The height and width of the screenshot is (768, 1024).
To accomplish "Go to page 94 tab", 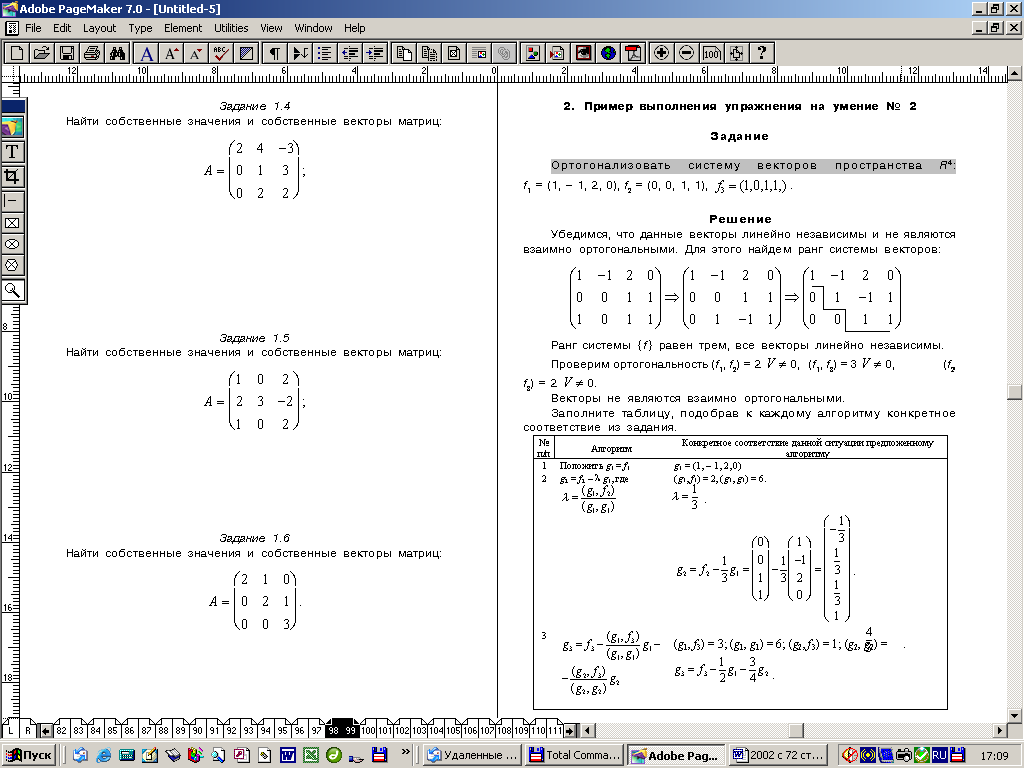I will [265, 730].
